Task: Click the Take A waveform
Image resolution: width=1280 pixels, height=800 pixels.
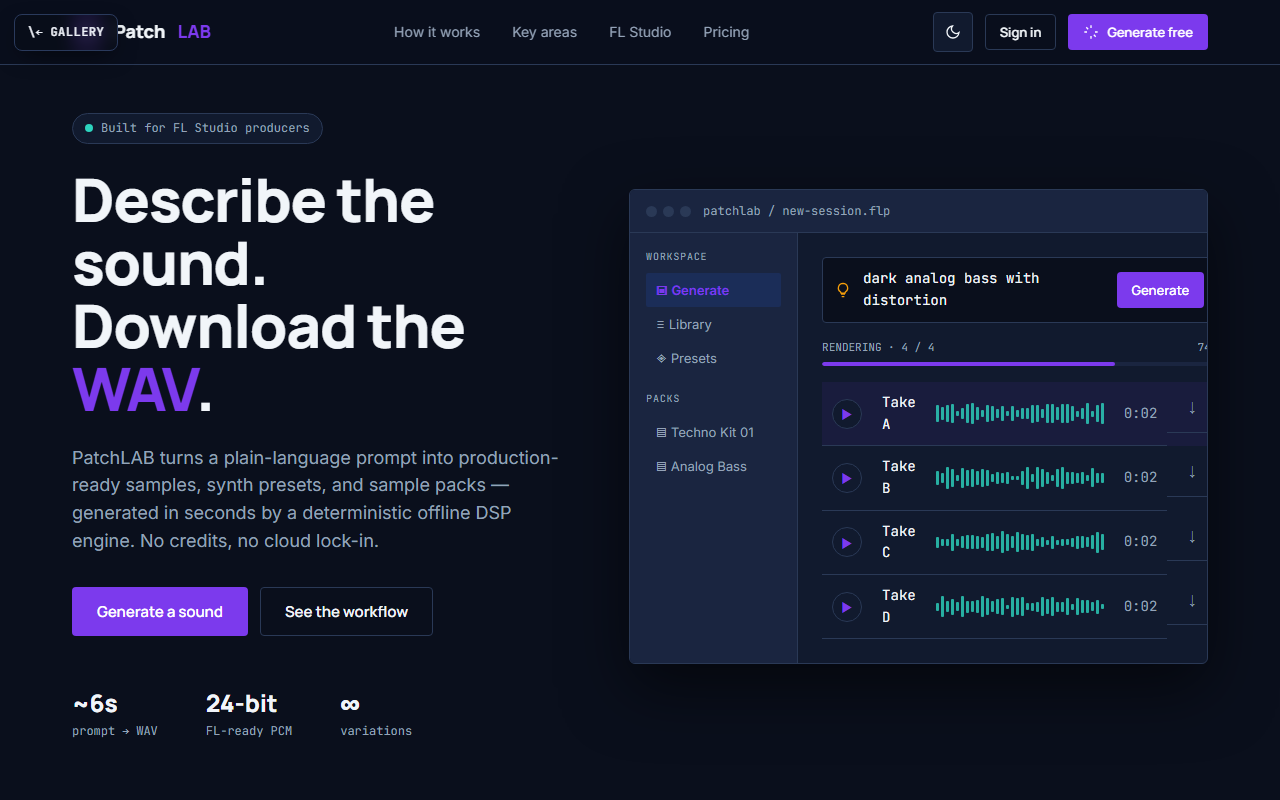Action: coord(1020,413)
